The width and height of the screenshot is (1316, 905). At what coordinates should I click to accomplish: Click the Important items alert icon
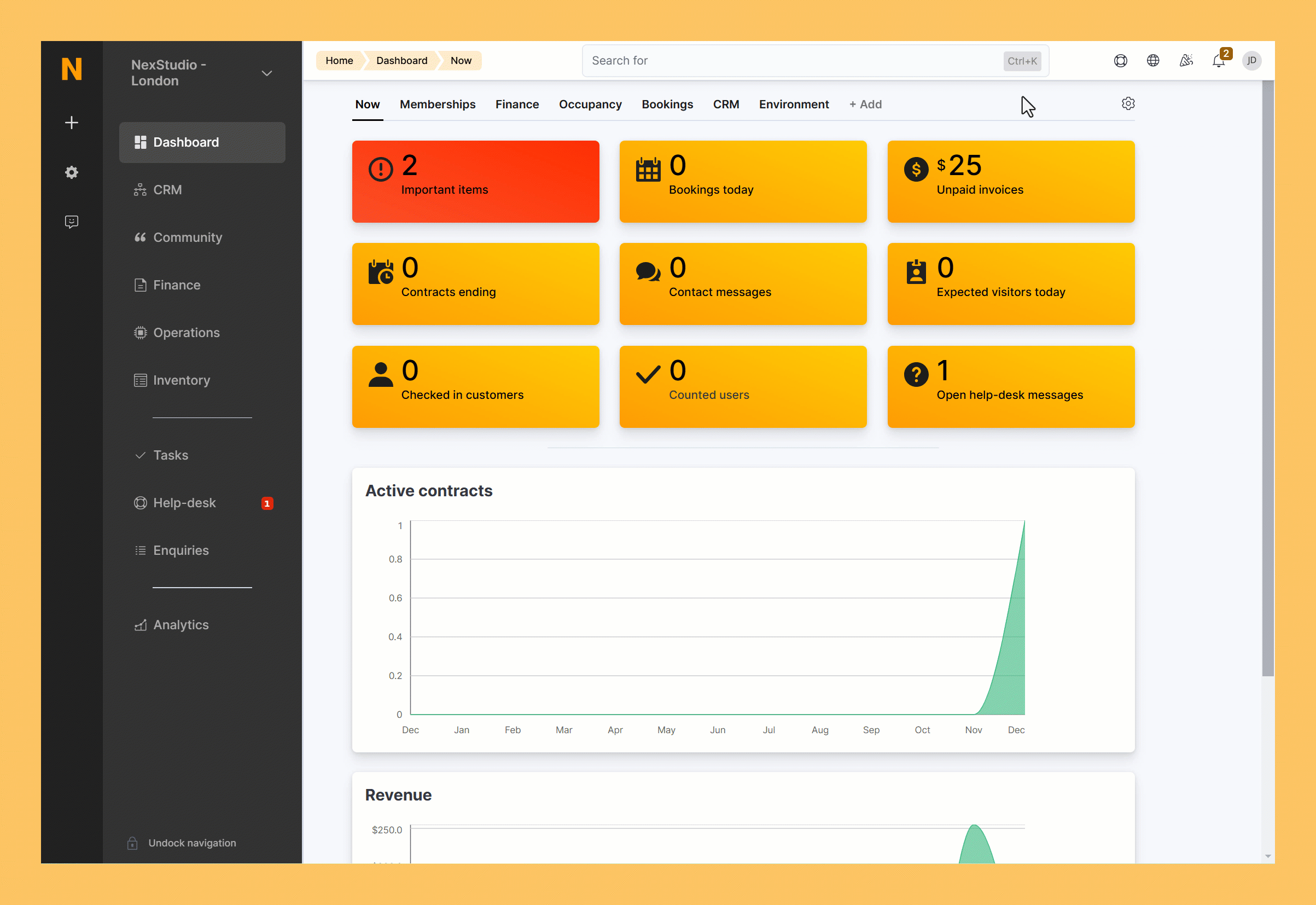(x=381, y=169)
